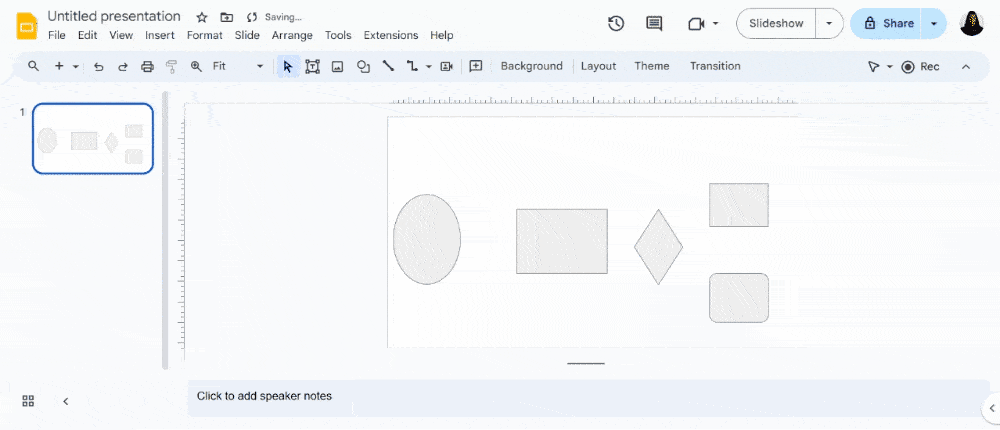Insert a text box

(312, 66)
